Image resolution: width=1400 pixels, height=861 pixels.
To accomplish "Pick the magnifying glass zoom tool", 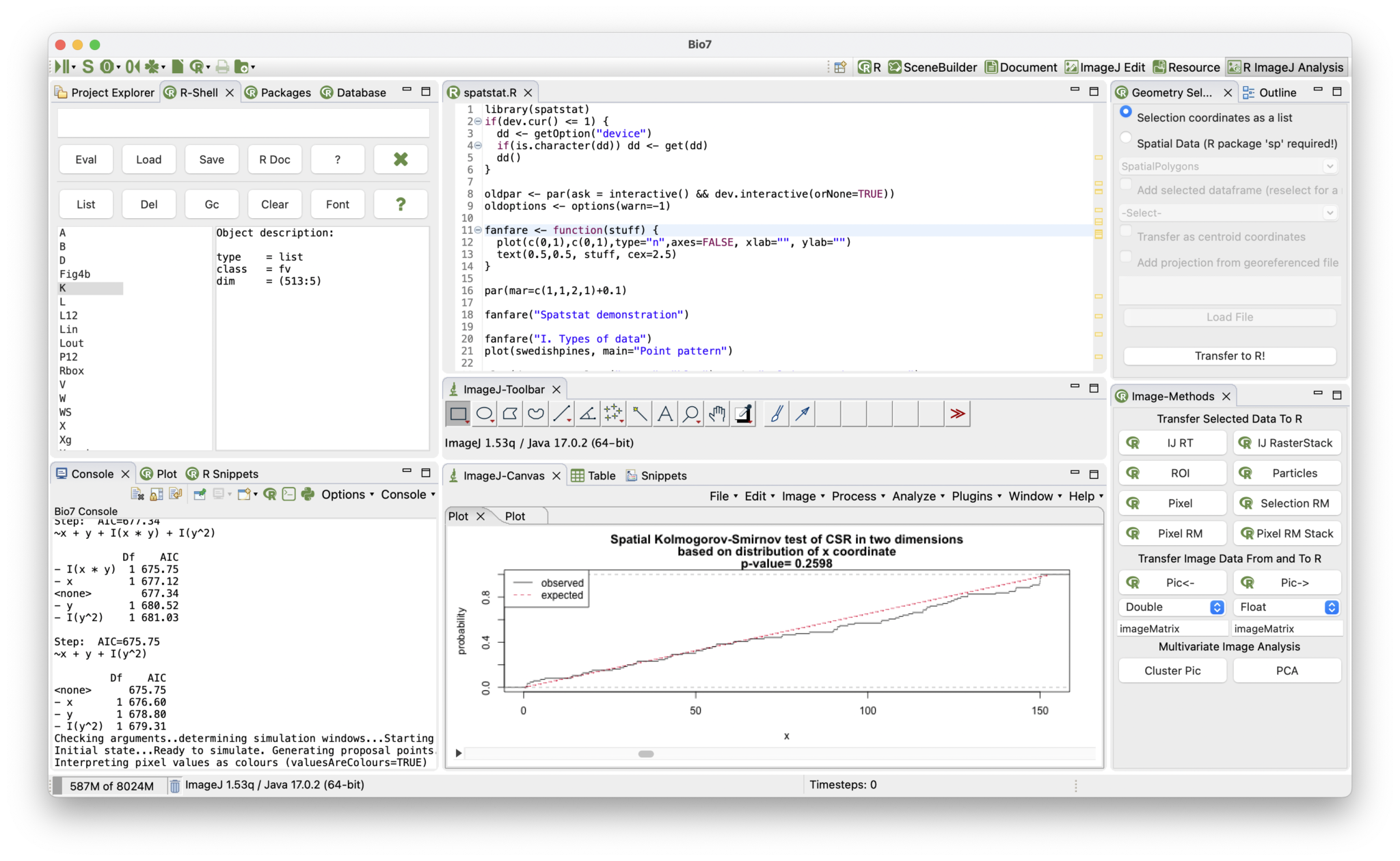I will (x=691, y=414).
